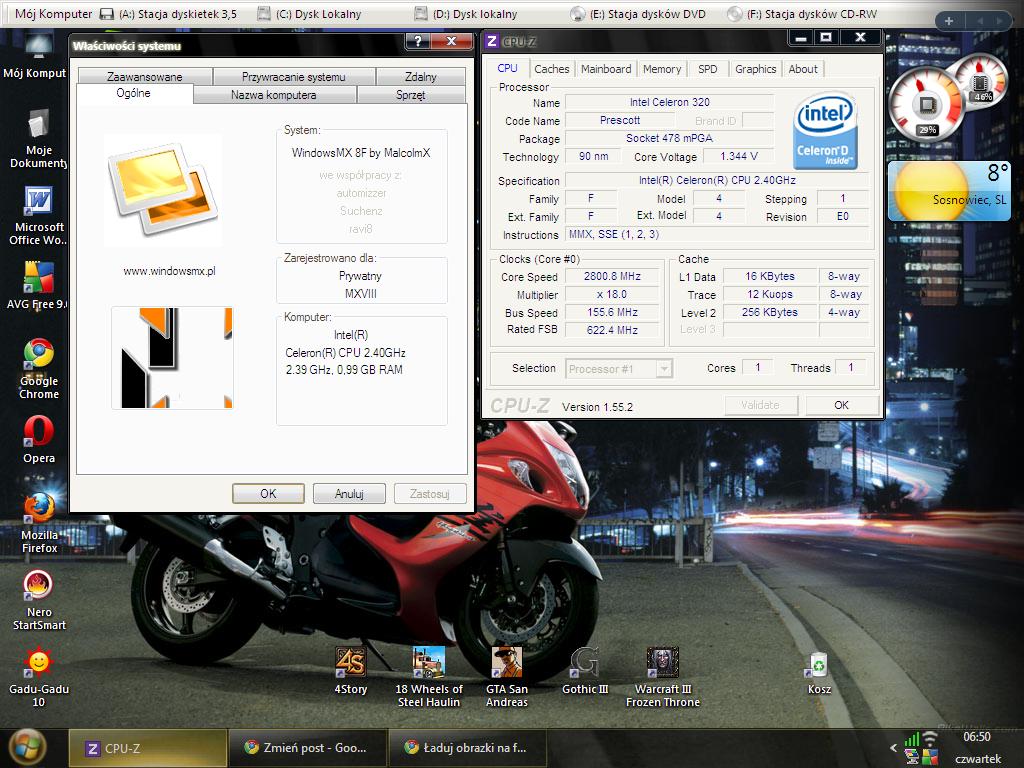
Task: Click the Sosnowiec weather gadget
Action: coord(948,191)
